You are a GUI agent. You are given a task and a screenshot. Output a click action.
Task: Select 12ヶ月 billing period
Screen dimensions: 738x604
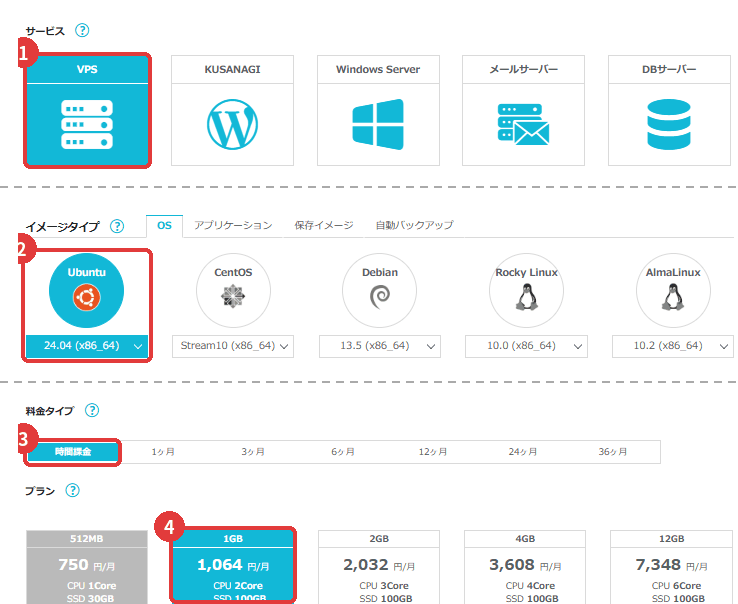pos(433,452)
